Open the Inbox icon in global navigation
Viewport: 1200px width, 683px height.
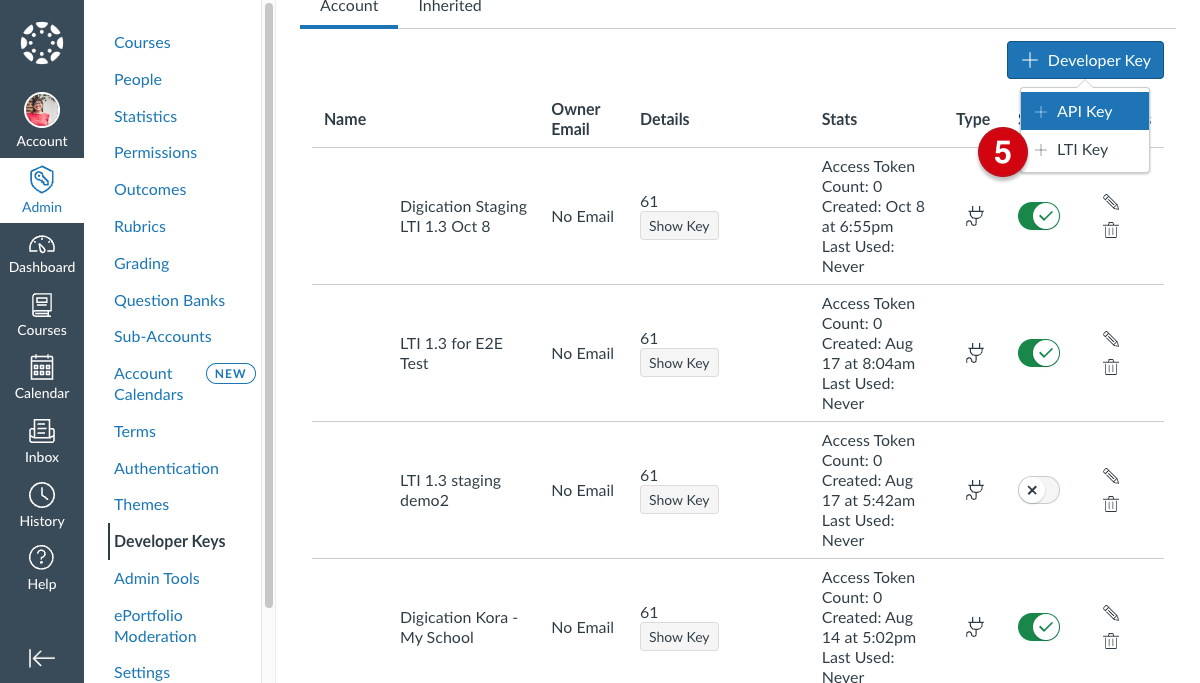tap(42, 432)
